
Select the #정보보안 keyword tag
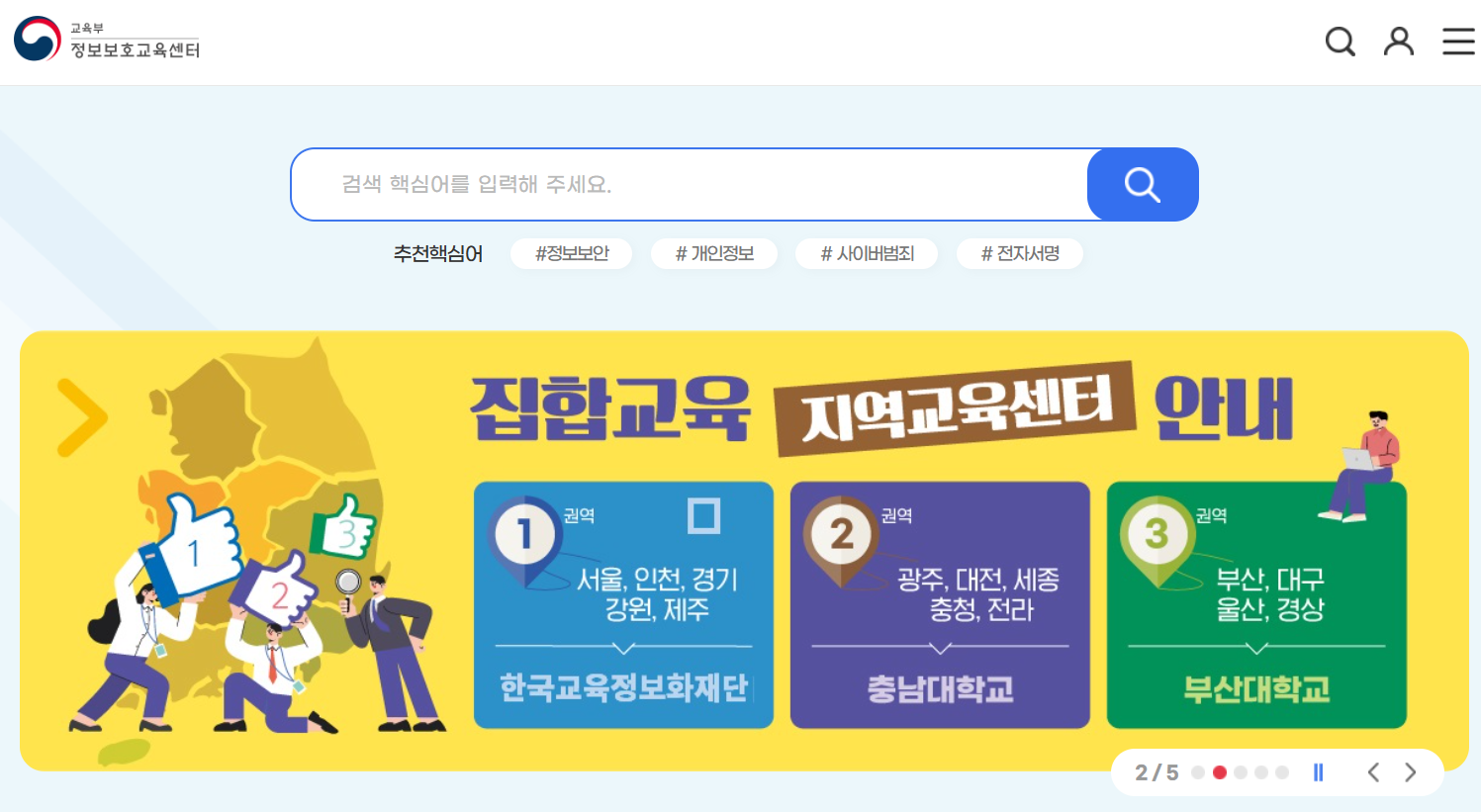coord(572,254)
